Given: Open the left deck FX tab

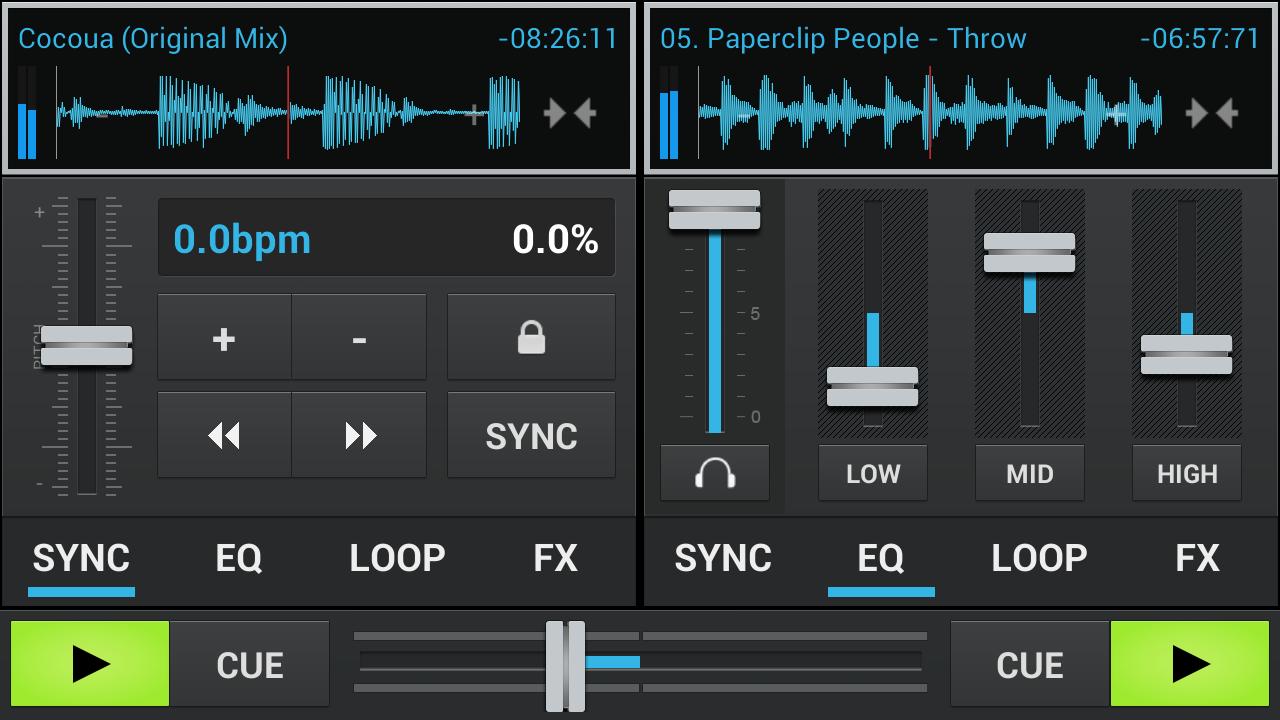Looking at the screenshot, I should [x=555, y=558].
